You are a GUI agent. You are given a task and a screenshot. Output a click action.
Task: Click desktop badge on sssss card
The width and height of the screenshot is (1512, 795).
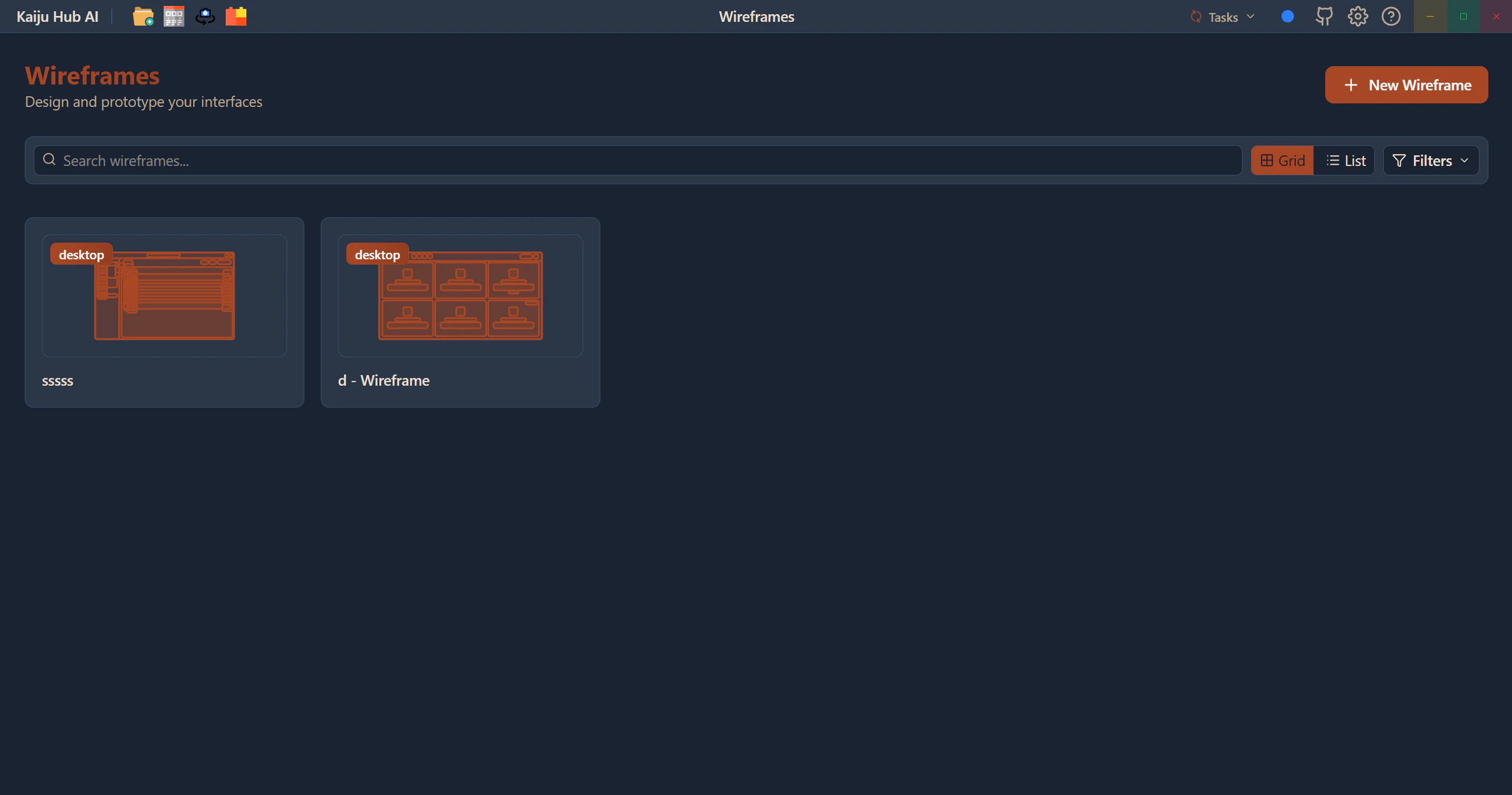pos(82,255)
